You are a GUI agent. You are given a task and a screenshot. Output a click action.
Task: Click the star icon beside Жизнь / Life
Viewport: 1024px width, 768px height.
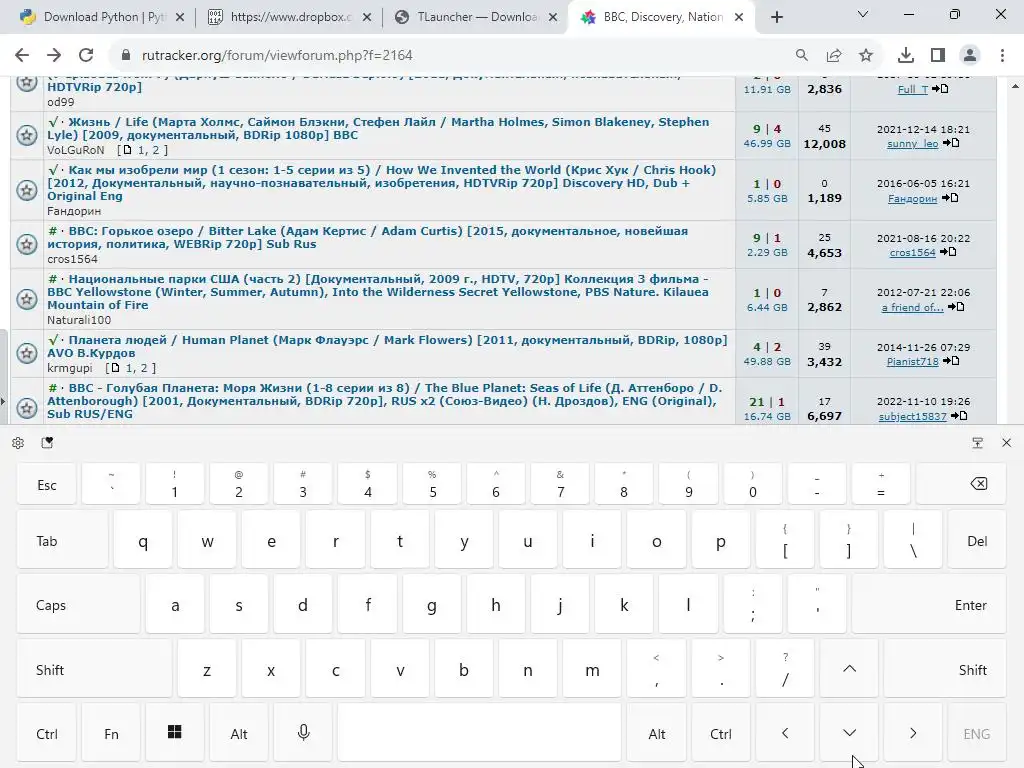tap(27, 135)
